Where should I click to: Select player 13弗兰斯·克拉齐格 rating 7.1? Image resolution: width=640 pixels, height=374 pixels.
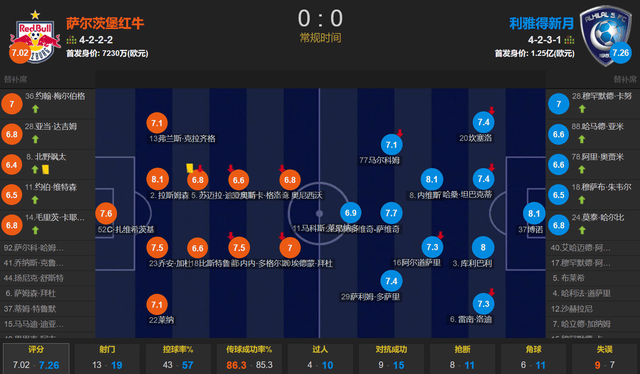point(157,123)
